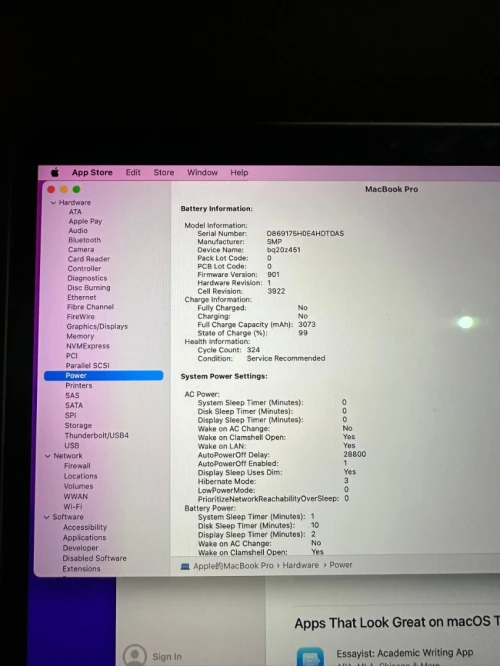Collapse the Network section
This screenshot has height=666, width=500.
coord(48,456)
